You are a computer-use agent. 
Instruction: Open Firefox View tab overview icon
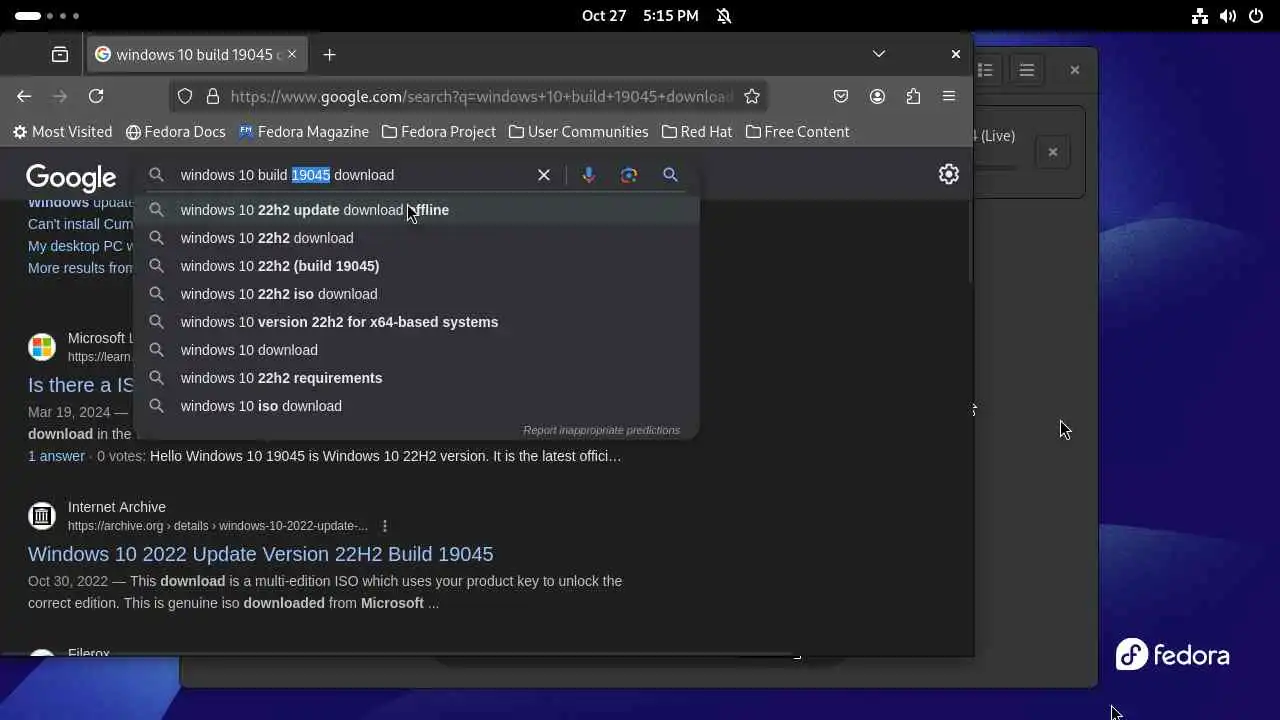coord(60,54)
